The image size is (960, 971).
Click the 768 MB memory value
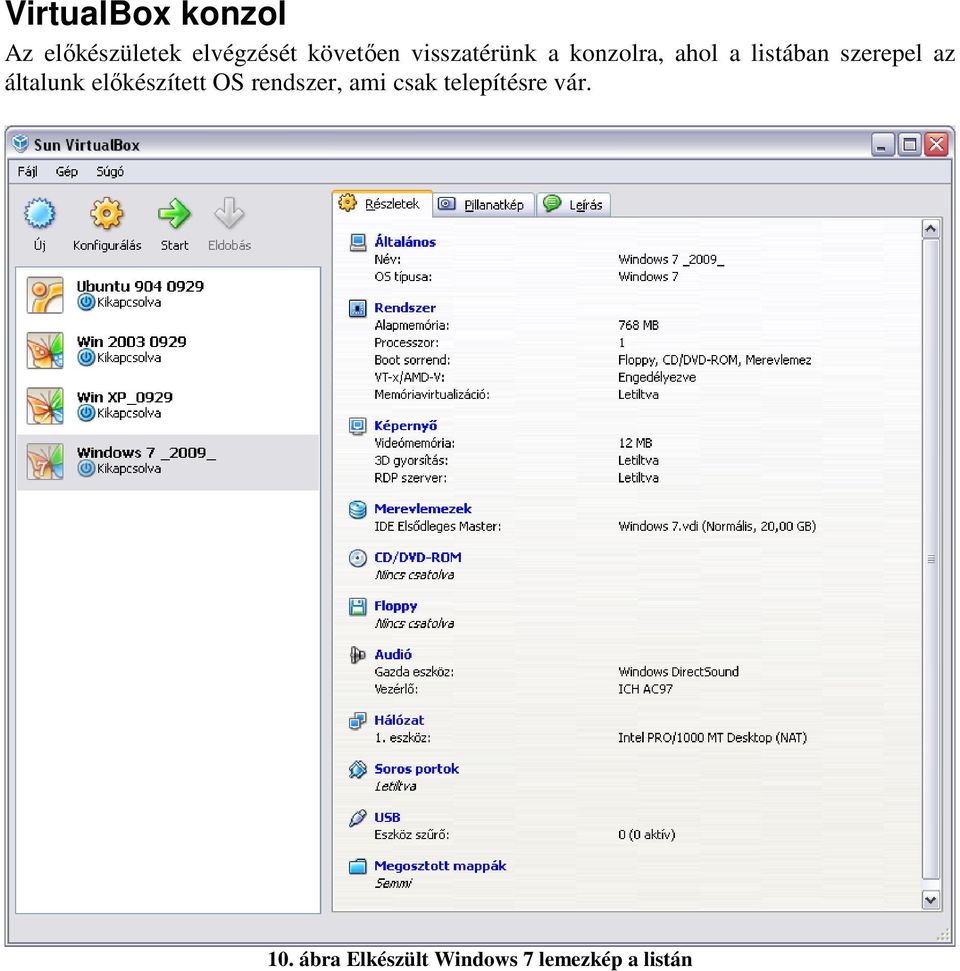click(x=639, y=325)
